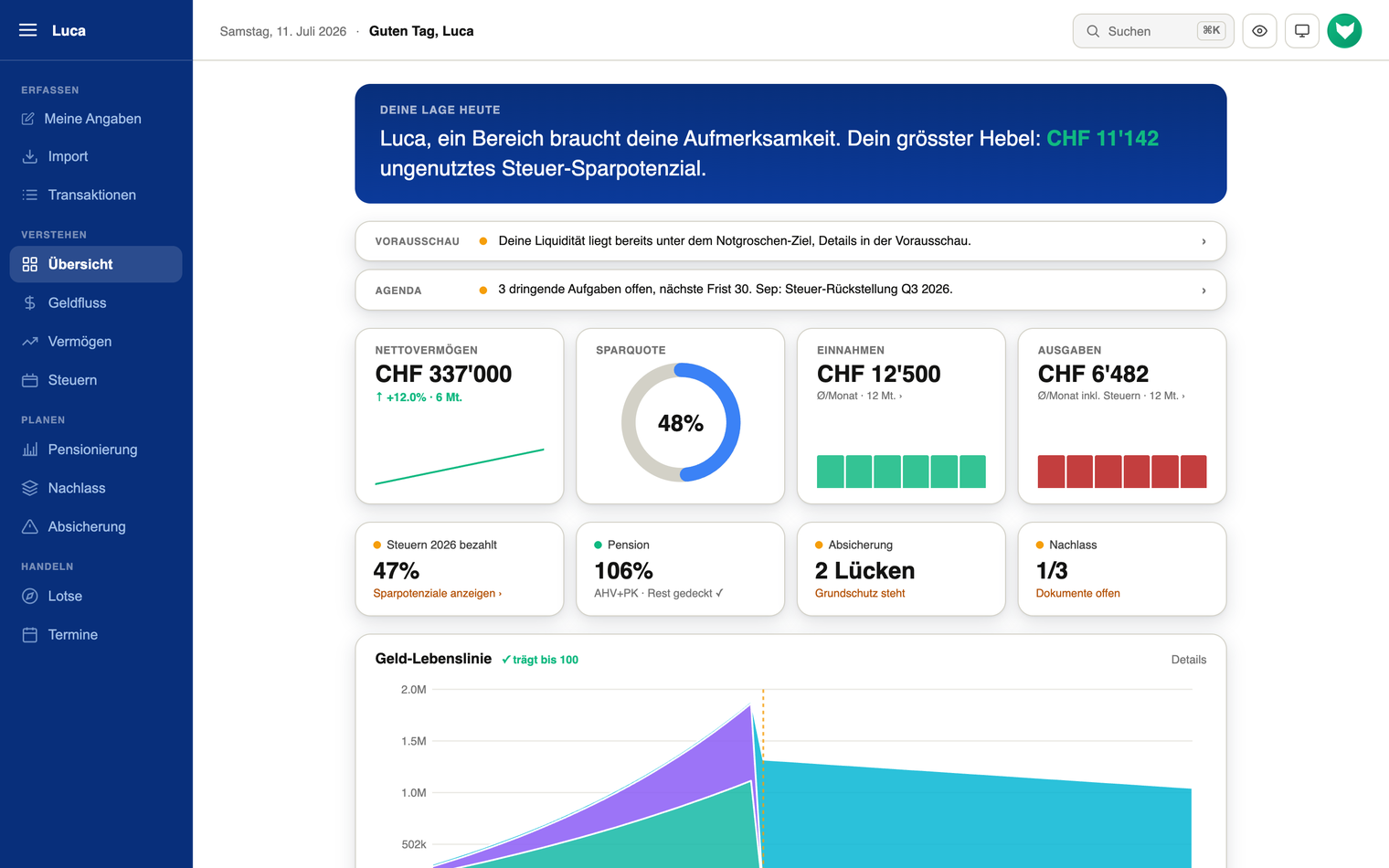Screen dimensions: 1389x868
Task: Expand the Agenda notice chevron
Action: pos(1203,291)
